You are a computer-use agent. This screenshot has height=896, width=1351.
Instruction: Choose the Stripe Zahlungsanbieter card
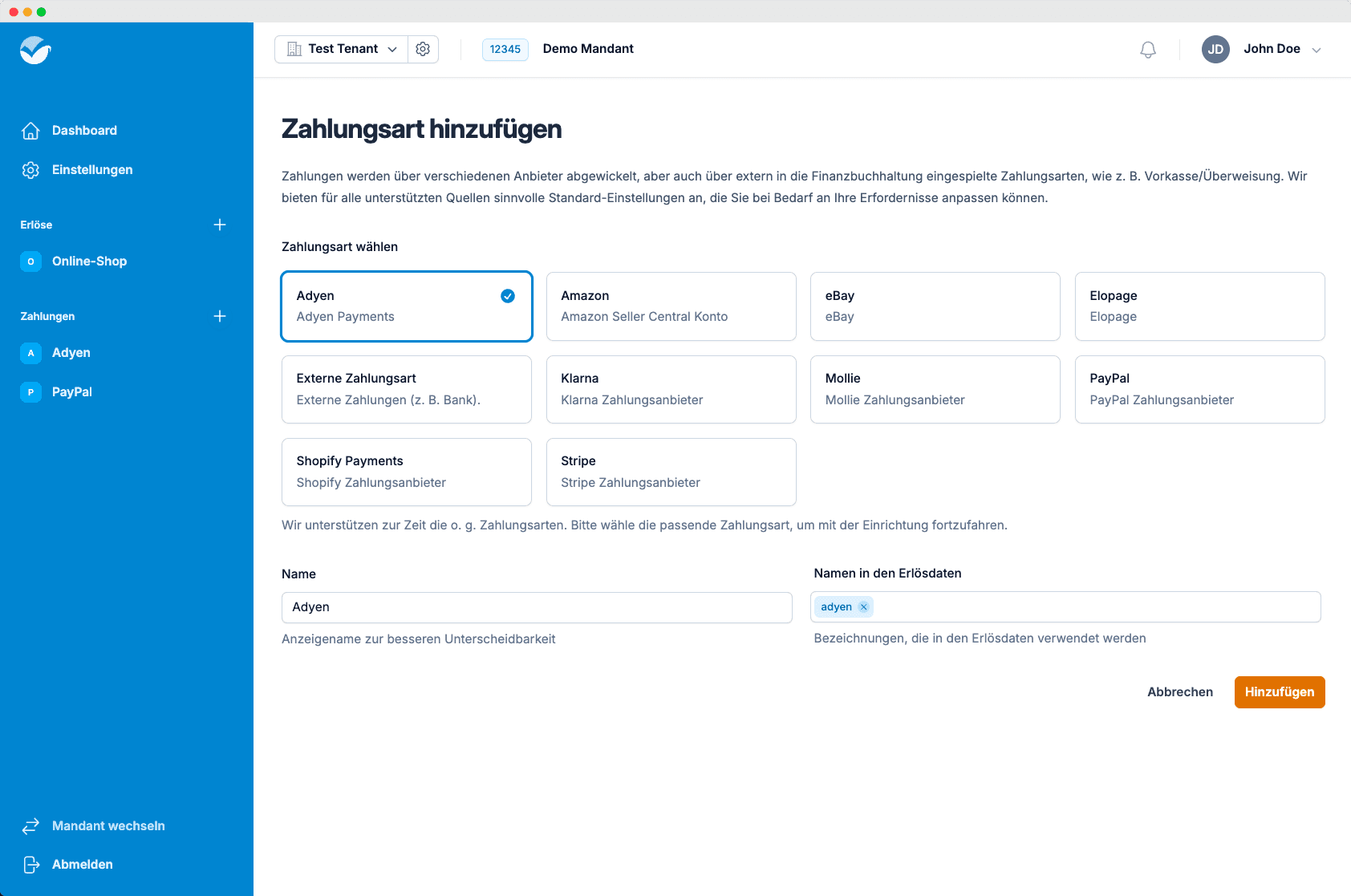tap(671, 472)
